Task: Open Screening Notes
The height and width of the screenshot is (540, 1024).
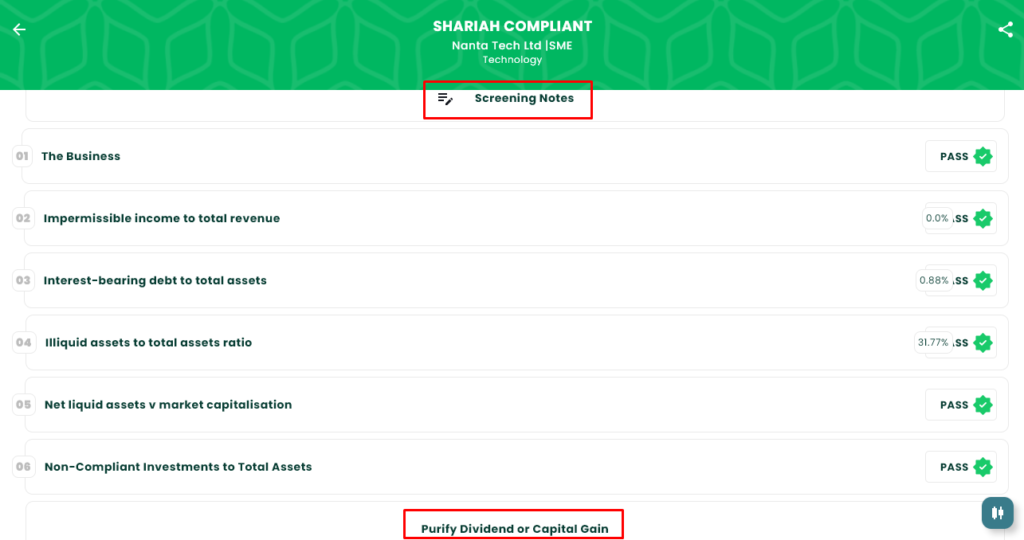Action: pos(524,99)
